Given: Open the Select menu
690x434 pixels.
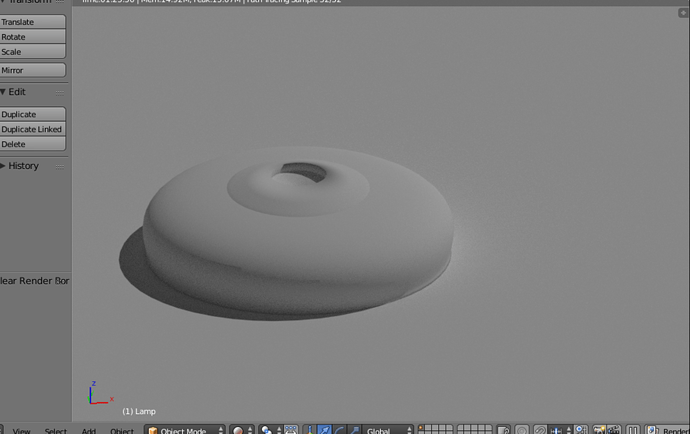Looking at the screenshot, I should tap(55, 430).
